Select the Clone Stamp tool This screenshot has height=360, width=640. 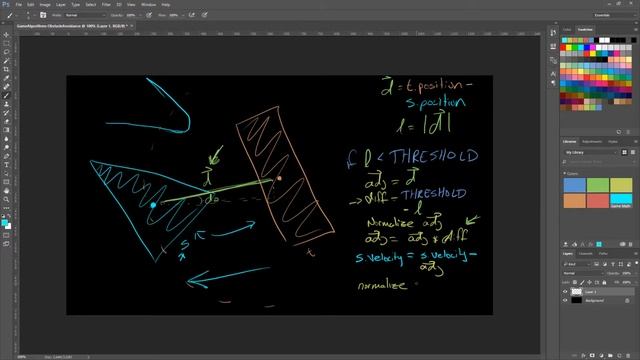tap(6, 104)
